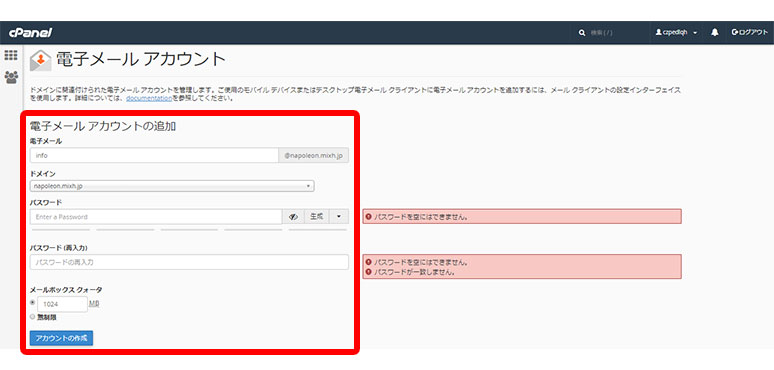Select the 1024 MB quota radio button
This screenshot has height=370, width=774.
tap(33, 302)
